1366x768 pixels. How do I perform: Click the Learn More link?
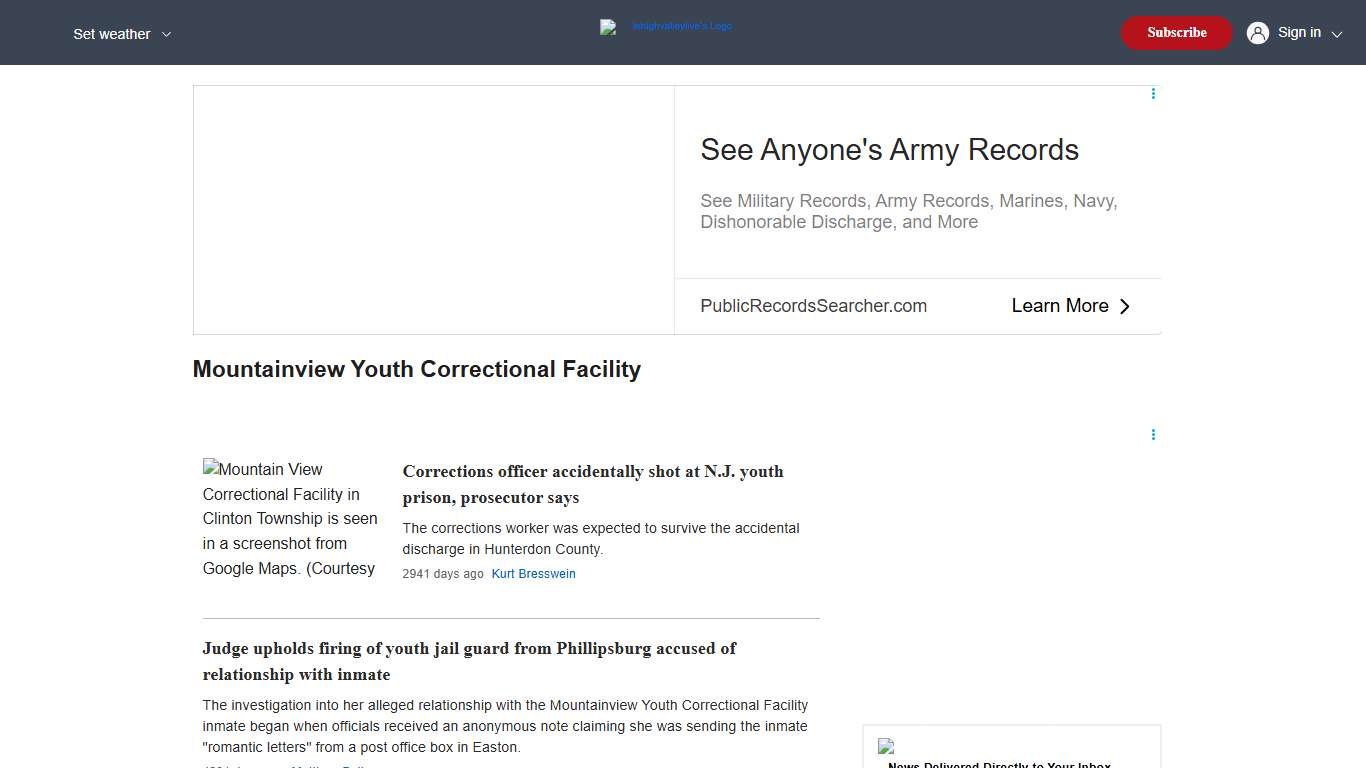1060,306
